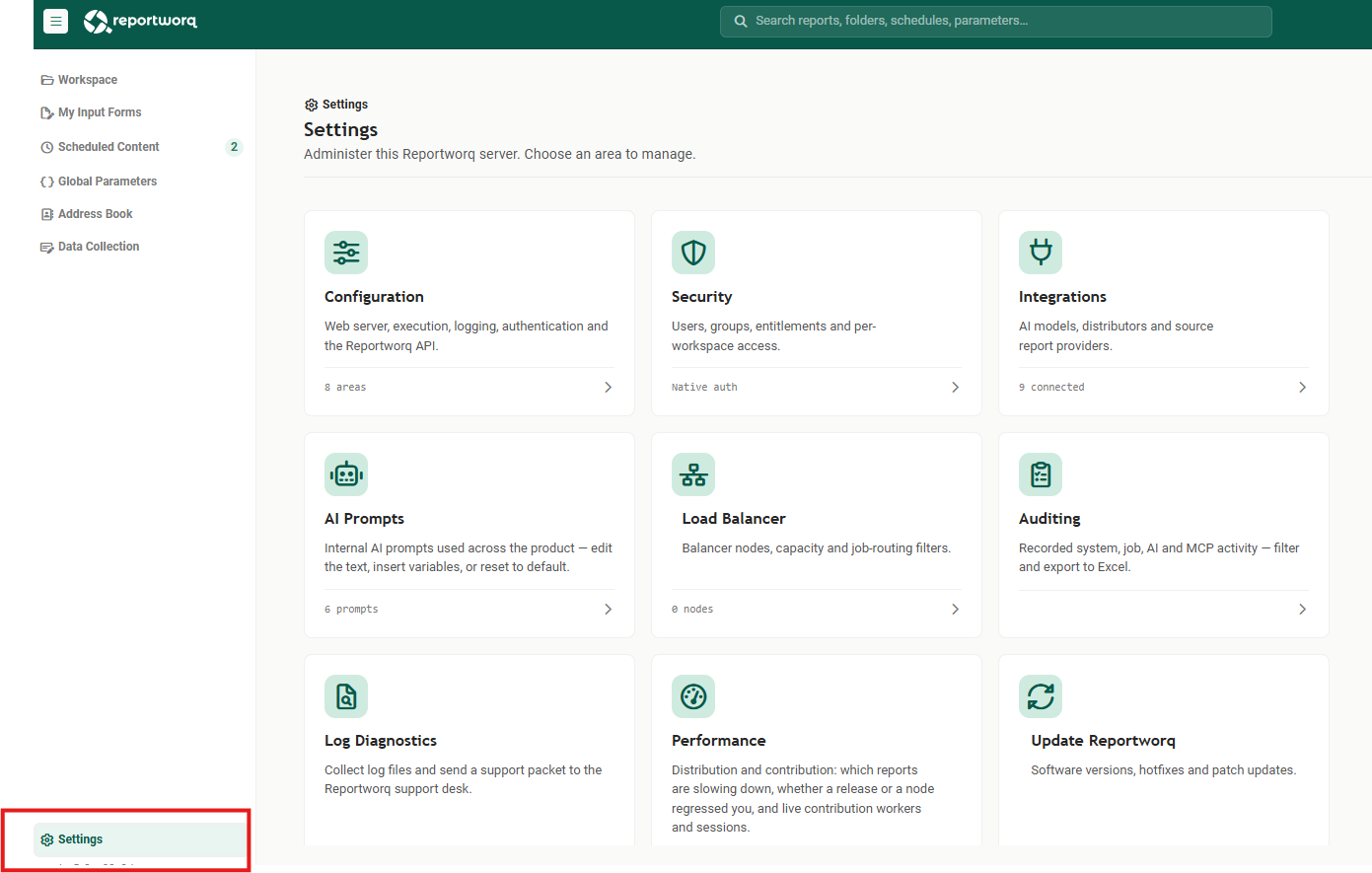Click the search magnifier icon

(x=741, y=21)
